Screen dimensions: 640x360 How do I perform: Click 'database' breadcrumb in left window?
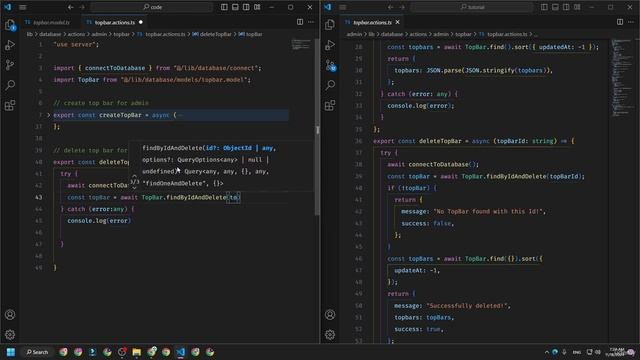[50, 34]
